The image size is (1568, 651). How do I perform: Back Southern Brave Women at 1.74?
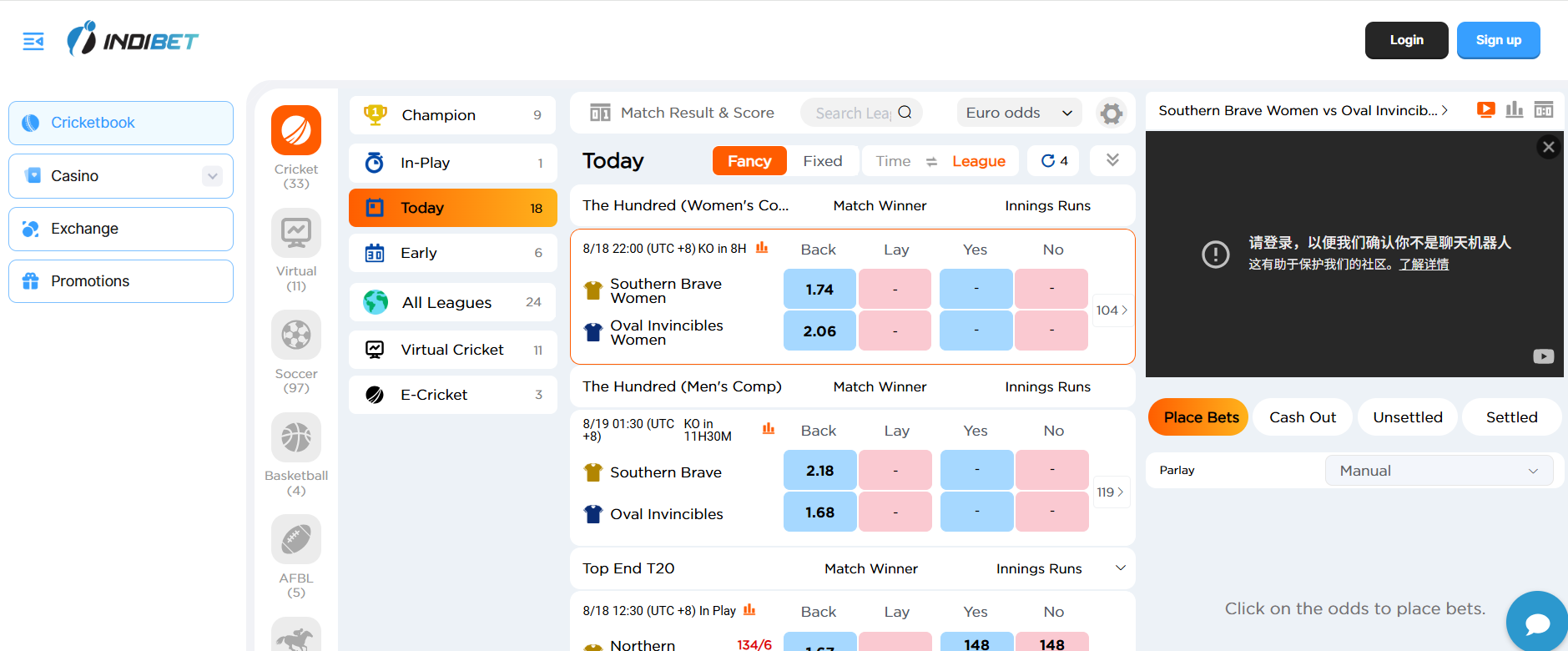pos(819,289)
